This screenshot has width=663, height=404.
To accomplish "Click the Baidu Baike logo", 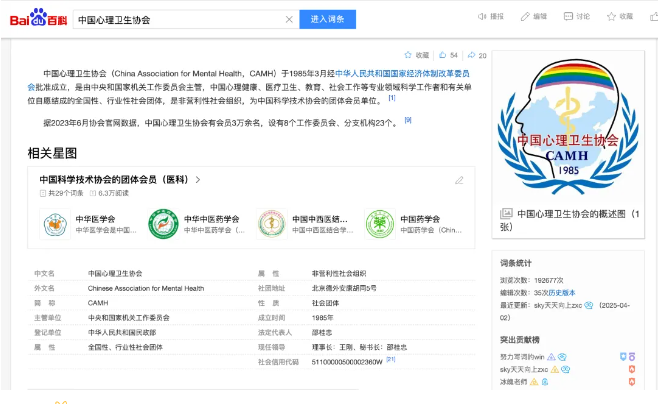I will tap(37, 17).
